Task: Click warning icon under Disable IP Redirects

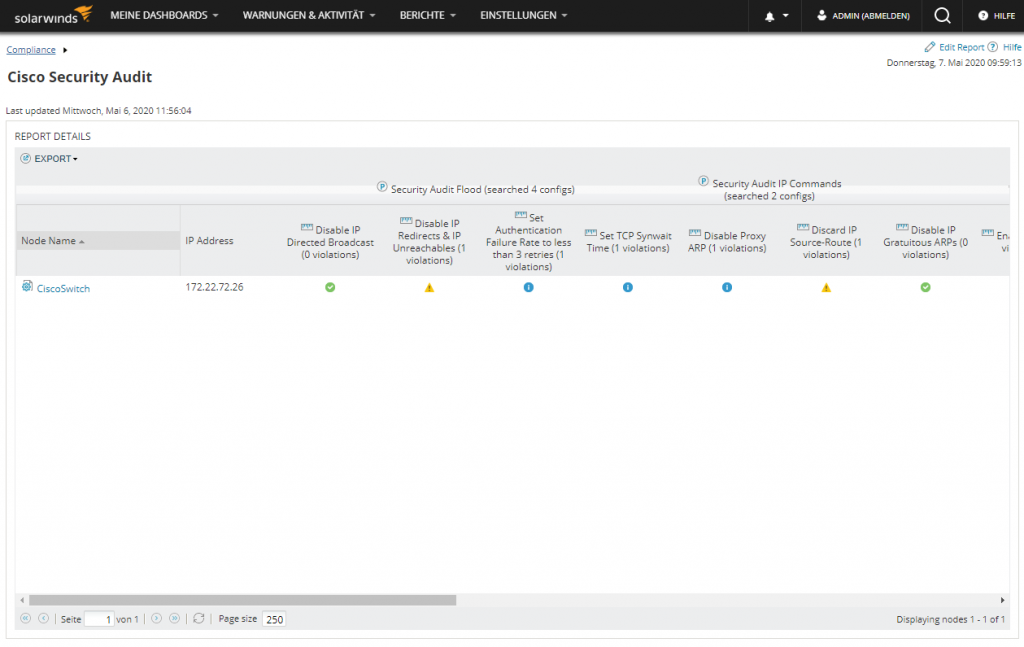Action: (429, 288)
